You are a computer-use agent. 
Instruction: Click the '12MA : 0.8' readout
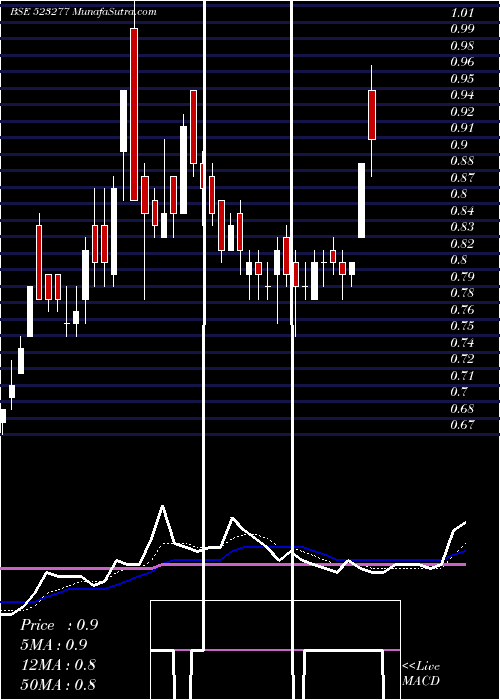click(x=58, y=665)
